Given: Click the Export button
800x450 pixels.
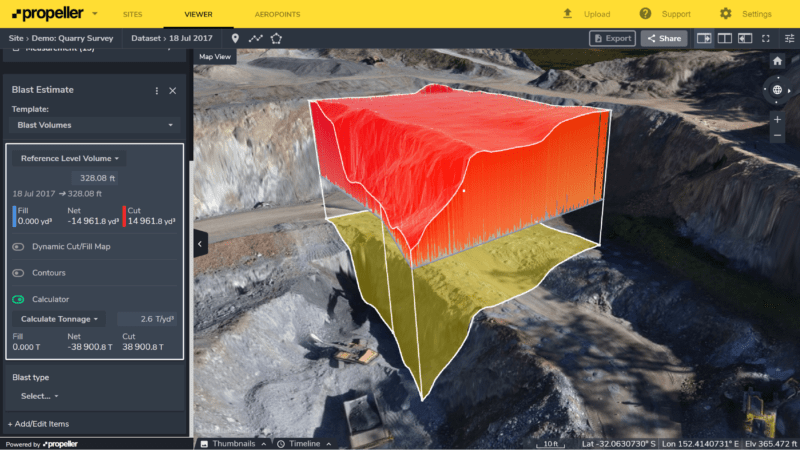Looking at the screenshot, I should point(612,38).
